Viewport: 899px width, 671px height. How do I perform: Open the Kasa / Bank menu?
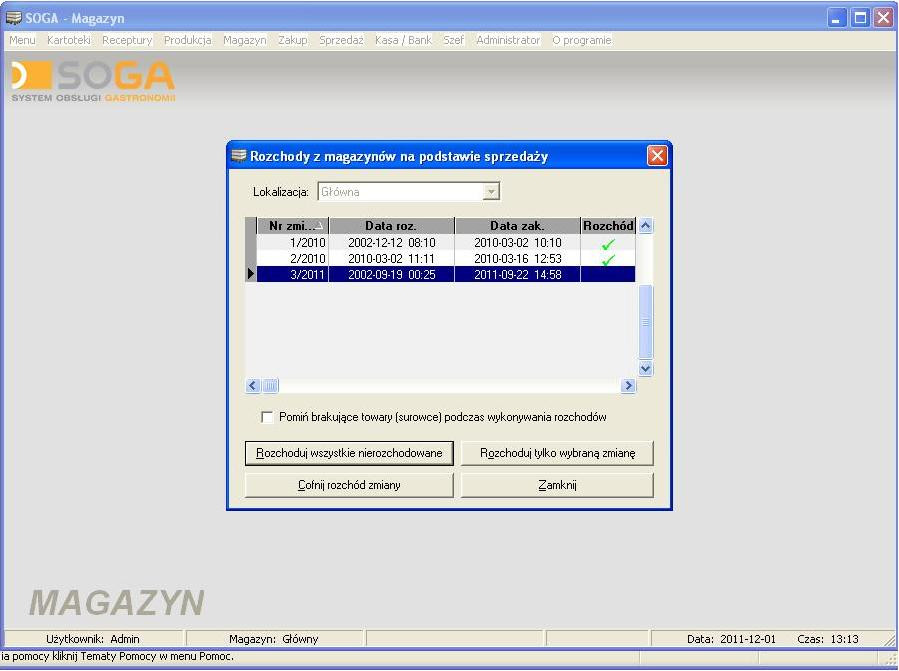coord(403,40)
